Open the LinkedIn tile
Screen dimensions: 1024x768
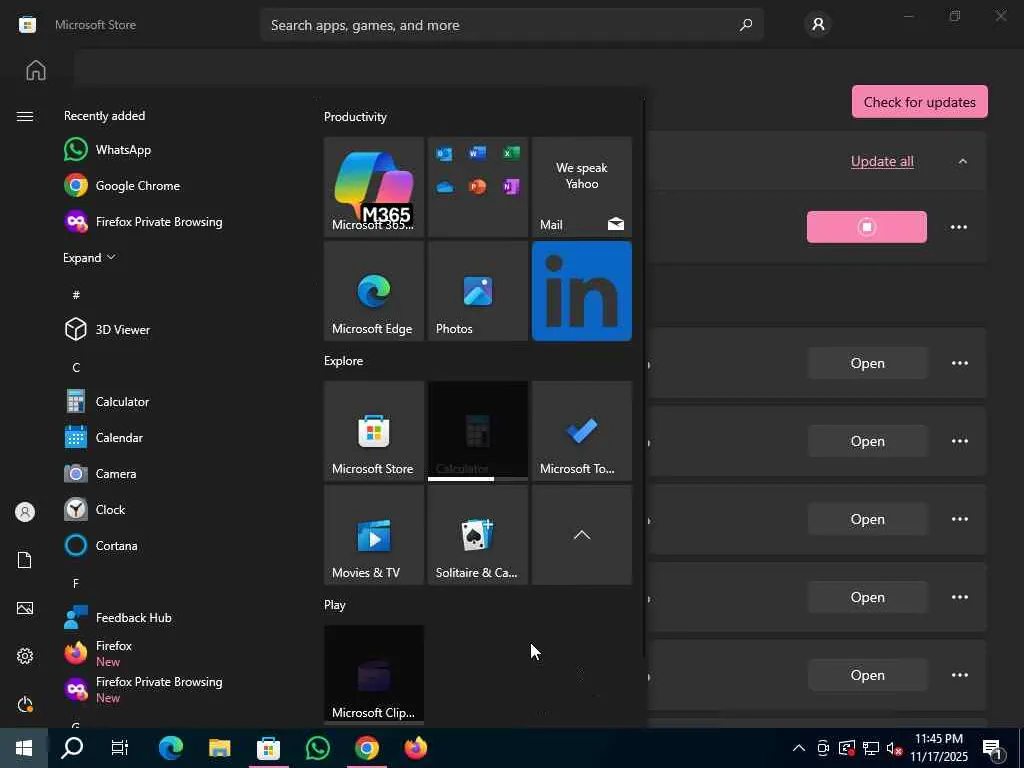[581, 291]
